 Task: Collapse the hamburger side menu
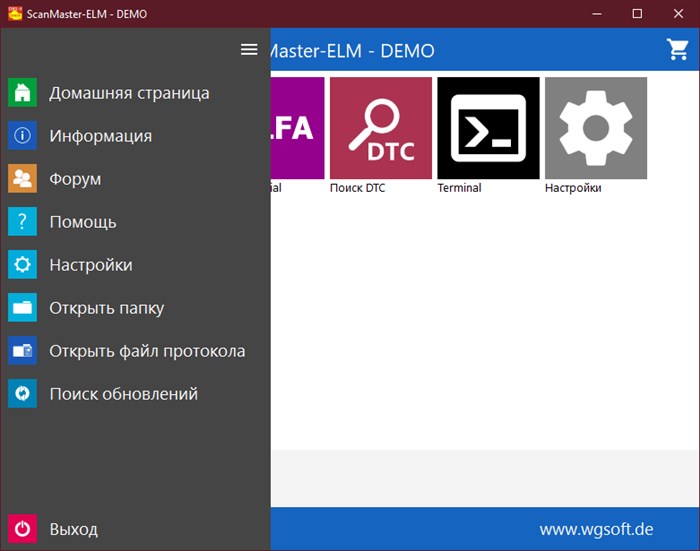(x=249, y=50)
